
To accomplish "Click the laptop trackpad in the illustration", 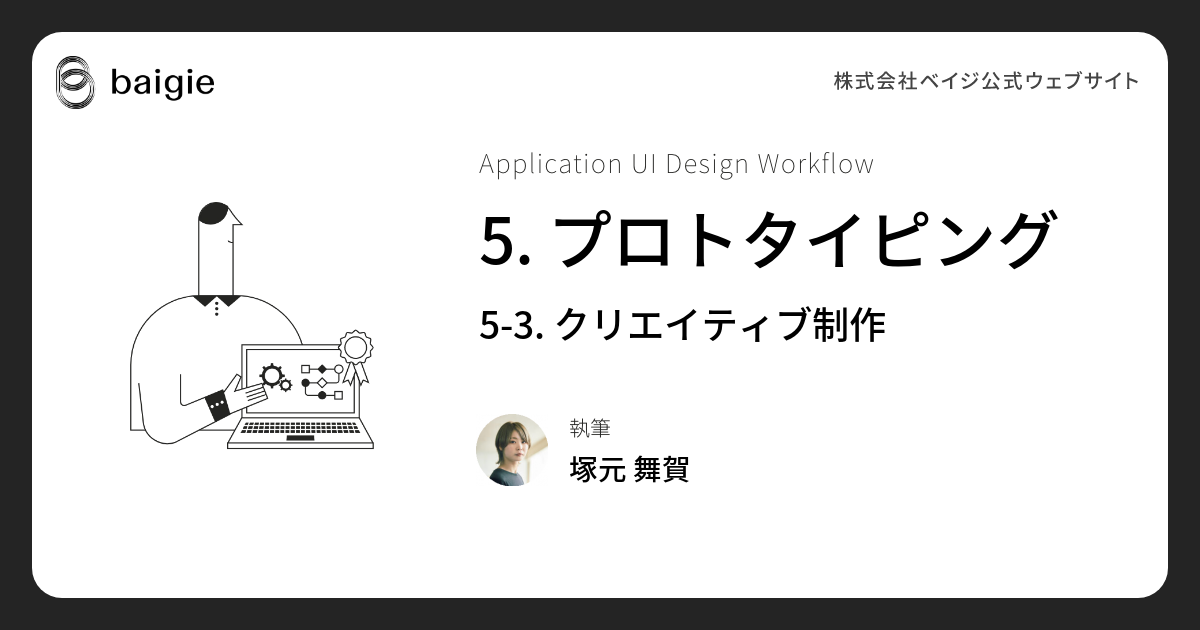I will click(299, 440).
